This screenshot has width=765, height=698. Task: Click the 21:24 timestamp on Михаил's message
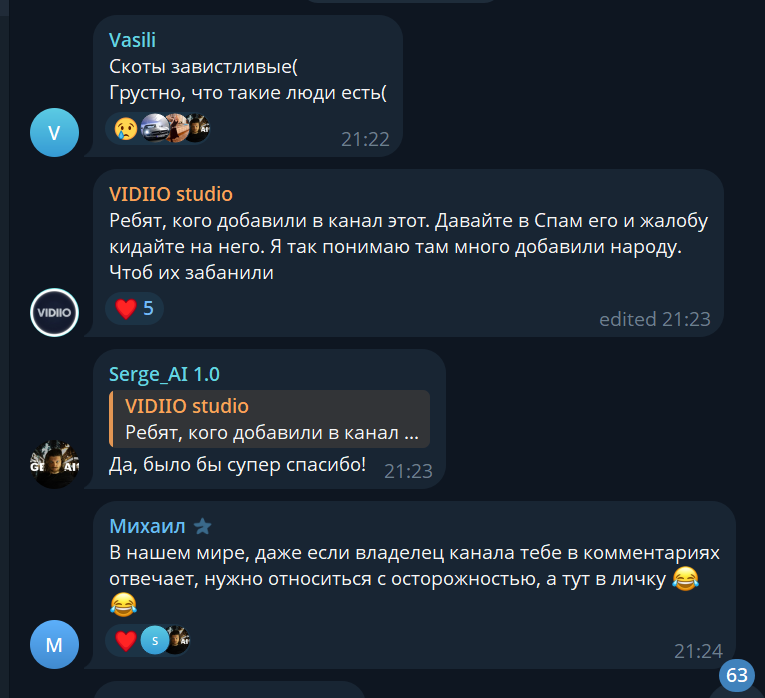(698, 651)
